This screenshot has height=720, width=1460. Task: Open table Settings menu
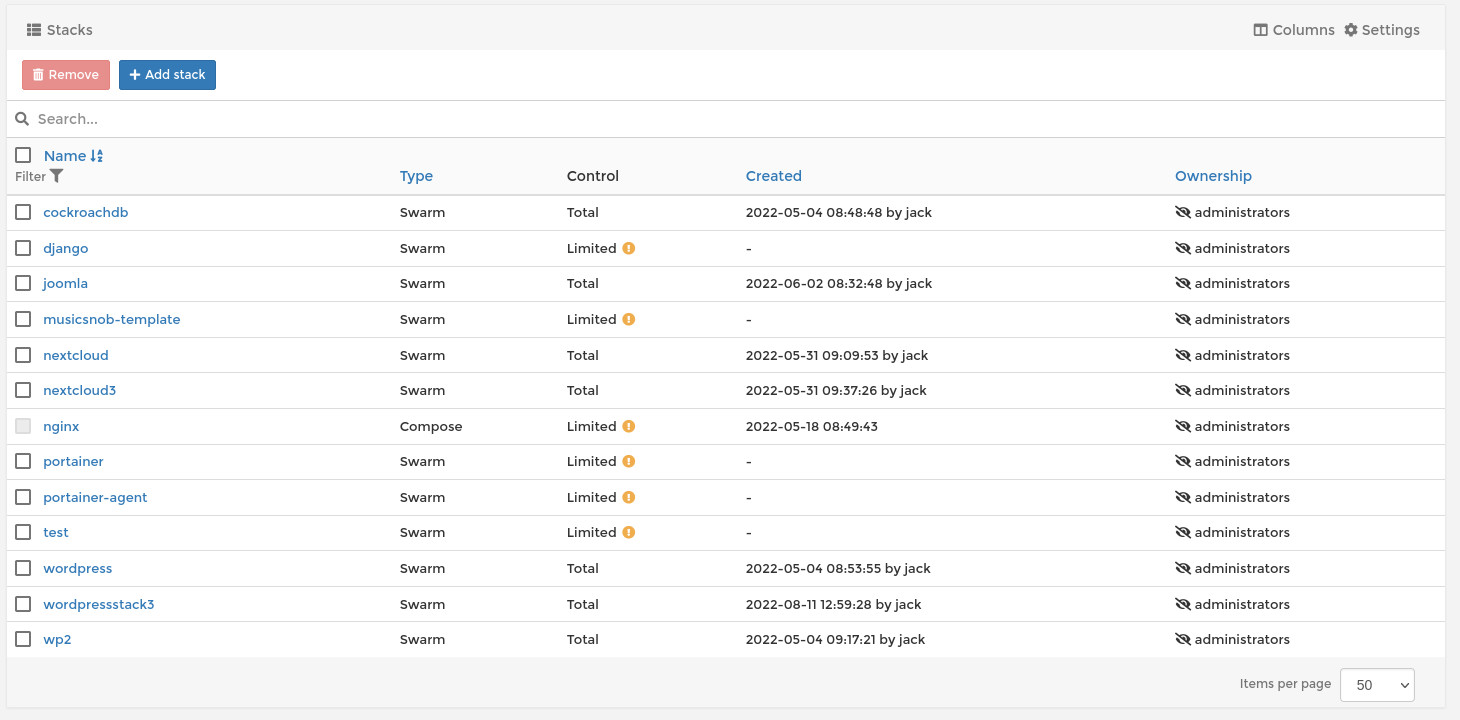pyautogui.click(x=1382, y=30)
